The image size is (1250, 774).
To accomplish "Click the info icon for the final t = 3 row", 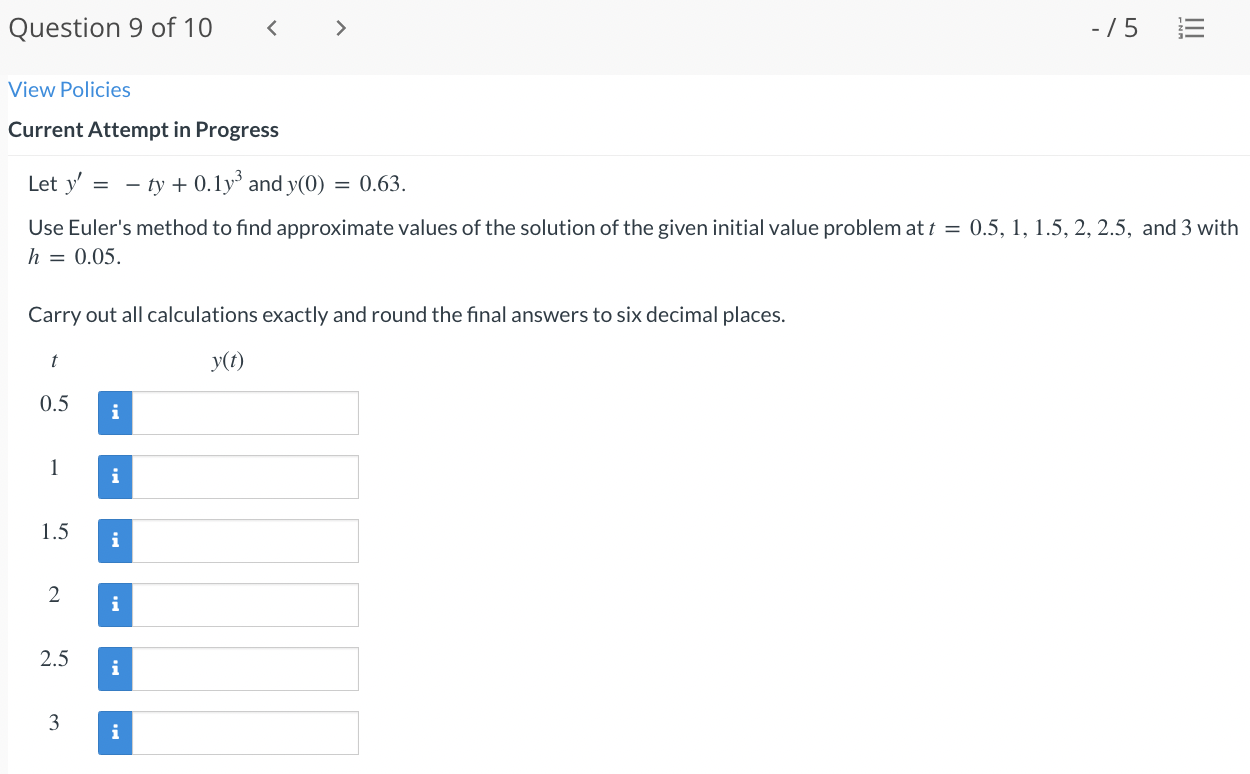I will pyautogui.click(x=114, y=732).
